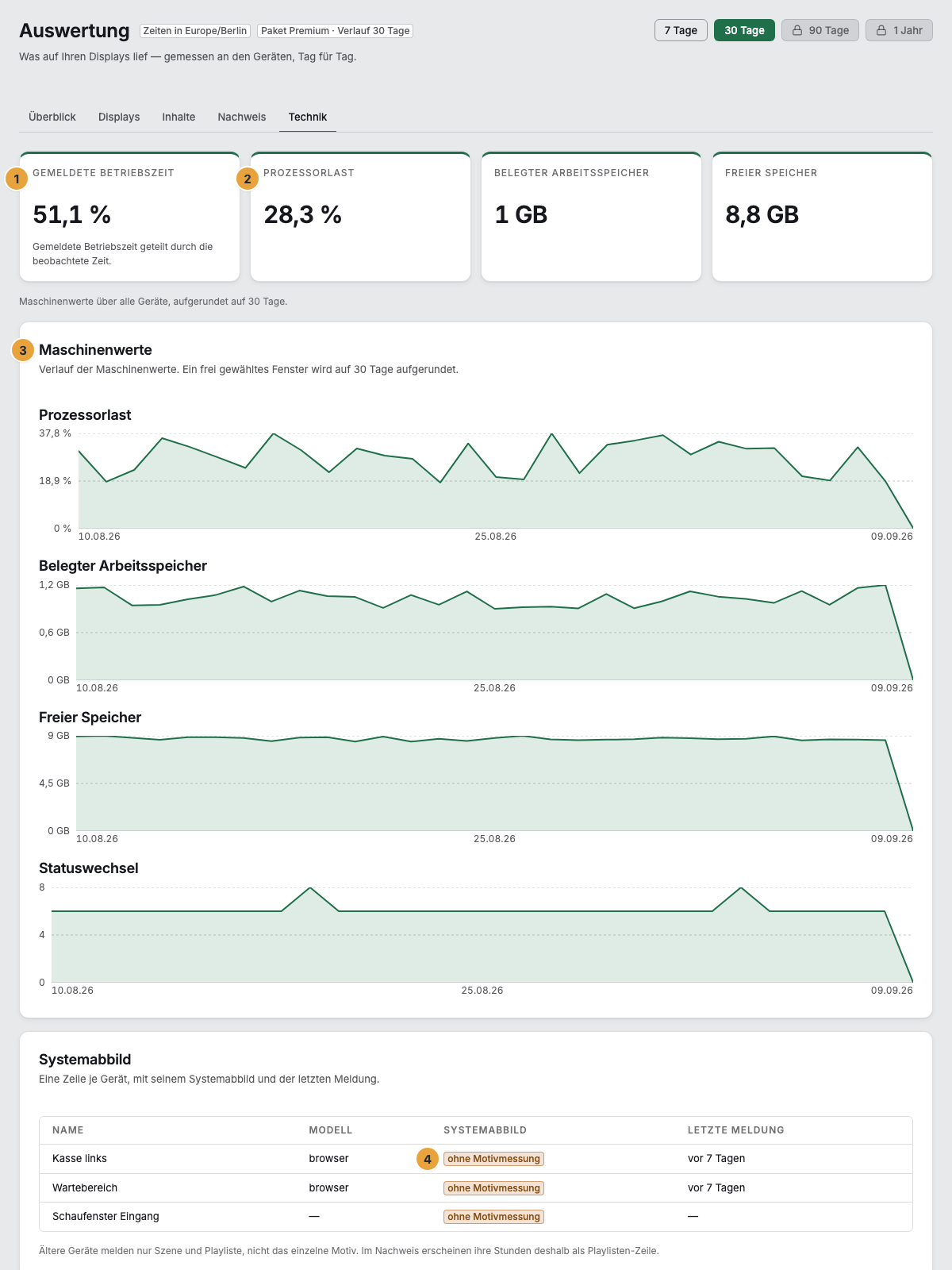Click the 37,8 % axis label
952x1270 pixels.
point(56,433)
